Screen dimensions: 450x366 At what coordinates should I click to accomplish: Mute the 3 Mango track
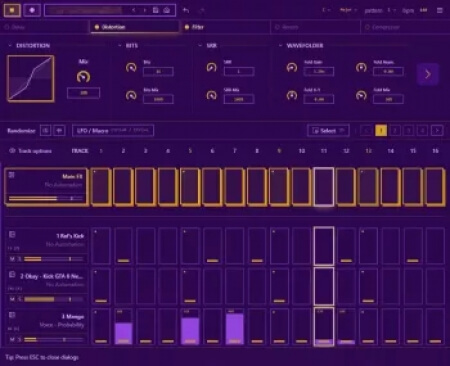tap(12, 340)
